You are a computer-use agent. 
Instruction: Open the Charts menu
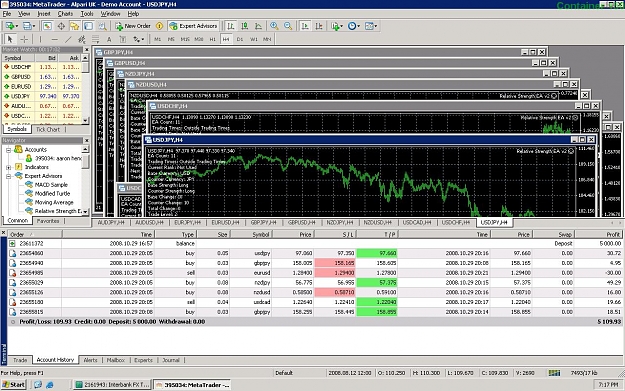coord(65,14)
